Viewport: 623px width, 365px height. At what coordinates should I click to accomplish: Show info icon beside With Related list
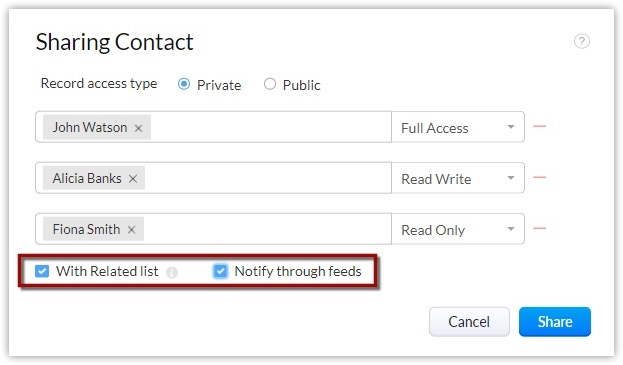[172, 272]
